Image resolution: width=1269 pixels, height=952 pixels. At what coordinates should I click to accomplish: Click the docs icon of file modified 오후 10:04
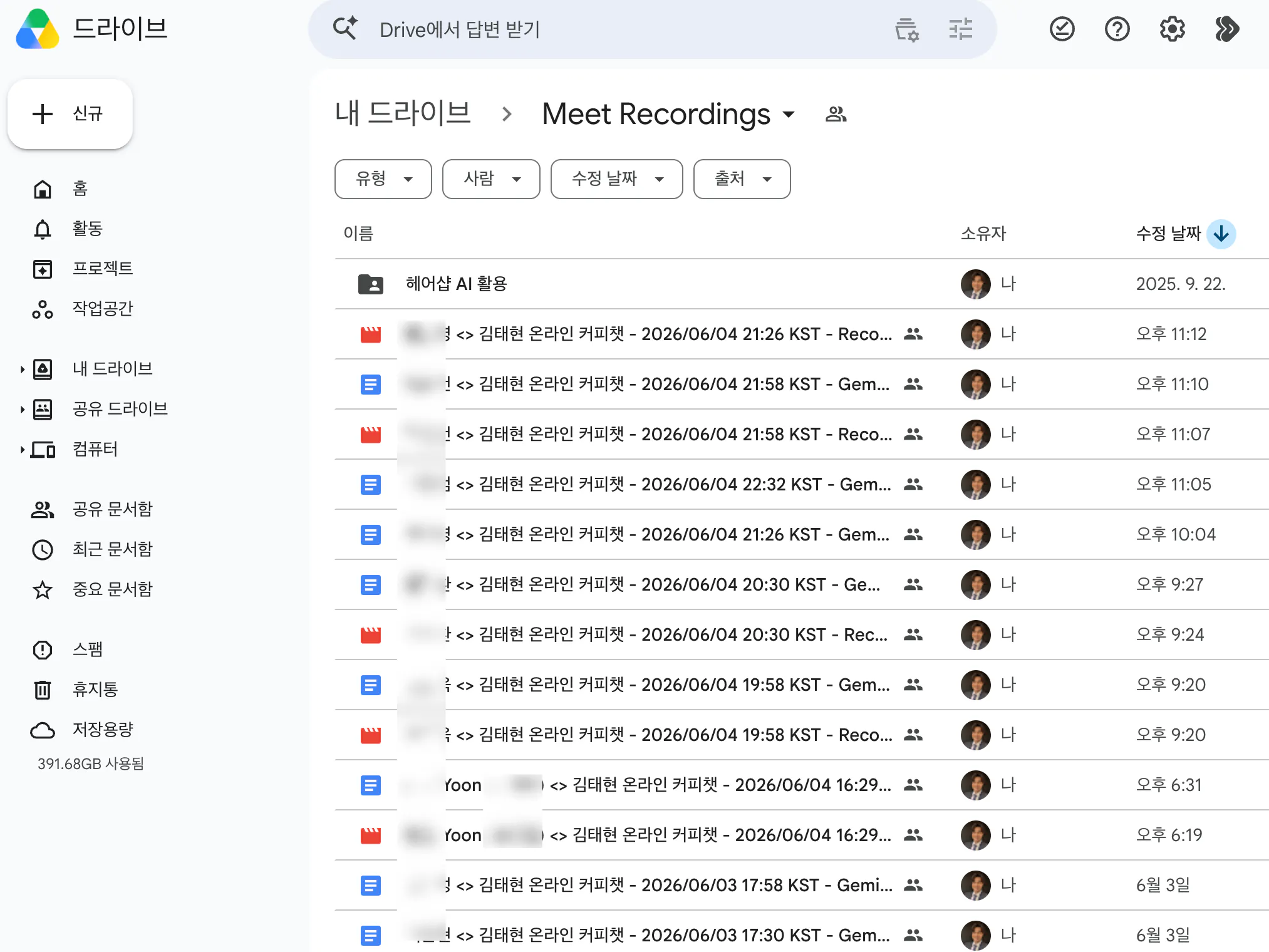pos(371,534)
